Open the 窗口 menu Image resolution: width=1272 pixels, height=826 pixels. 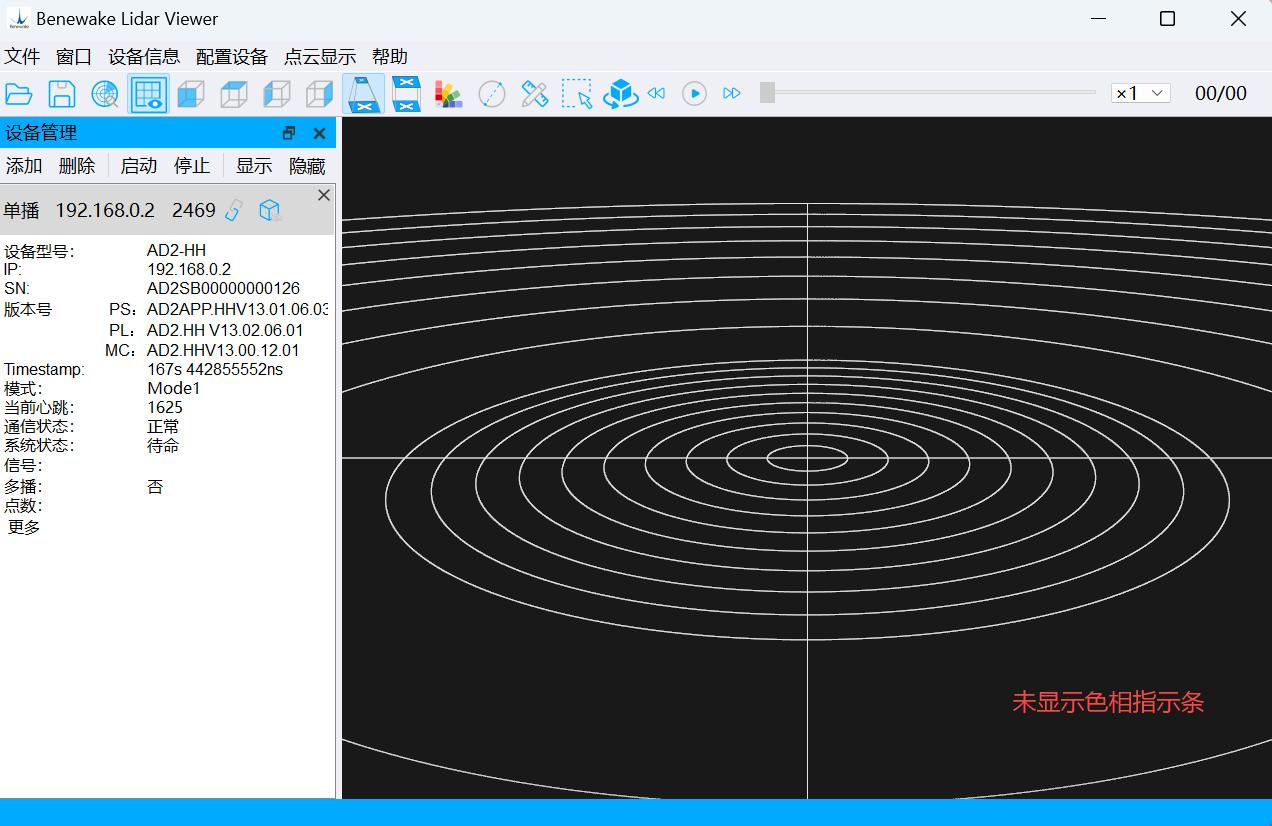click(x=74, y=57)
